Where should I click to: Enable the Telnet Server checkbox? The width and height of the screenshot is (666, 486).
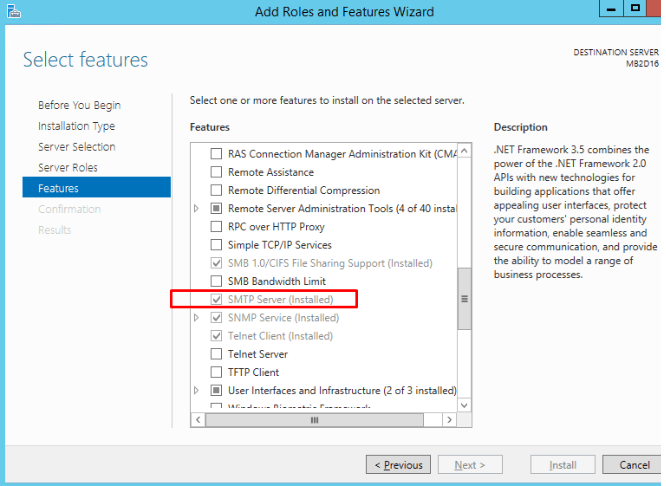click(215, 354)
